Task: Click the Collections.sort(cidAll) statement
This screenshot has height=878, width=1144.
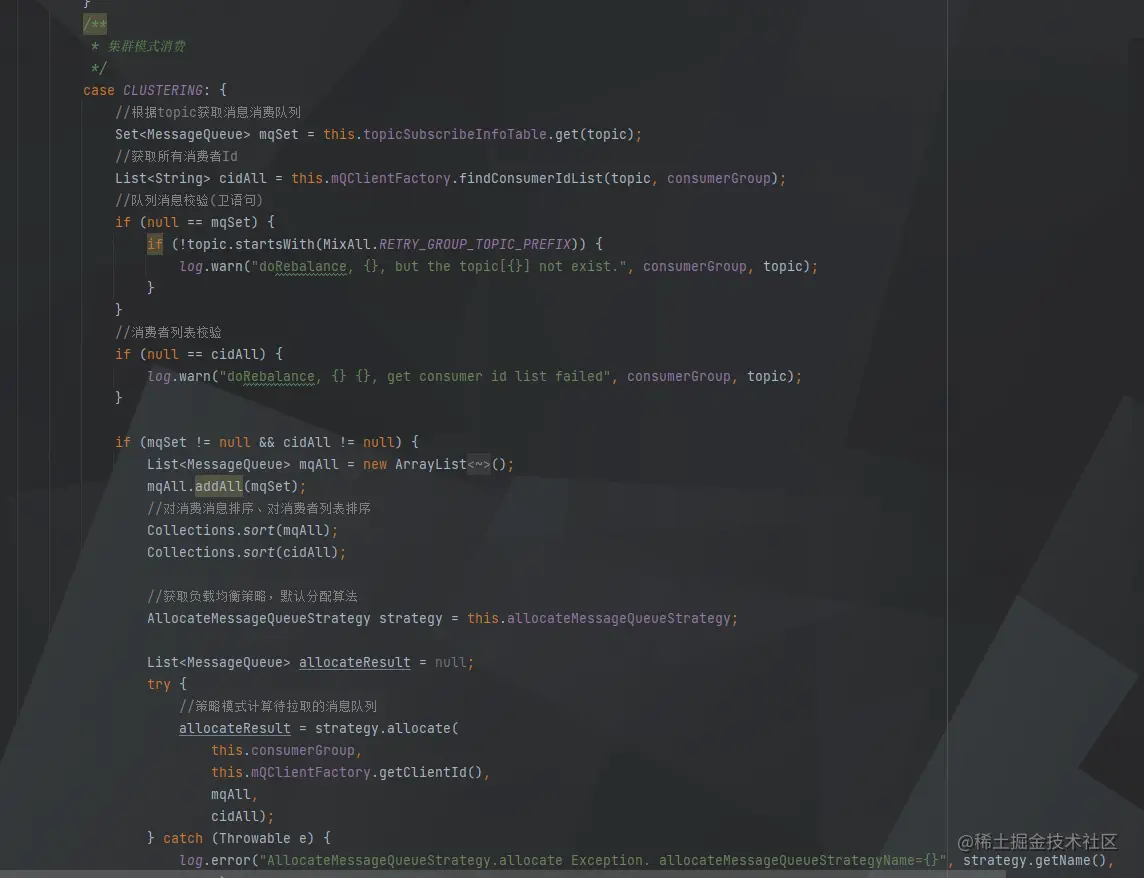Action: click(246, 552)
